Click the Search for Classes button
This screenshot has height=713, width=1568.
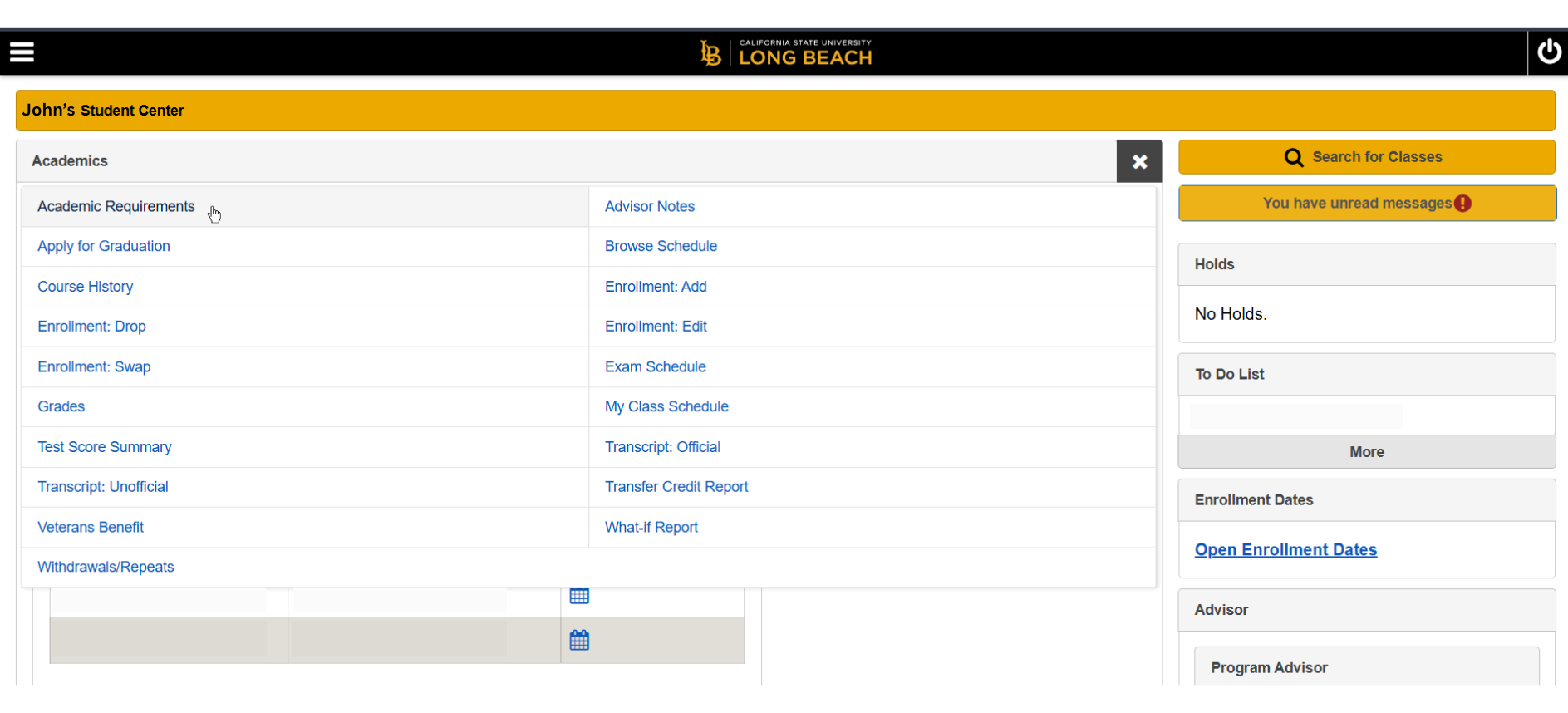[1366, 157]
